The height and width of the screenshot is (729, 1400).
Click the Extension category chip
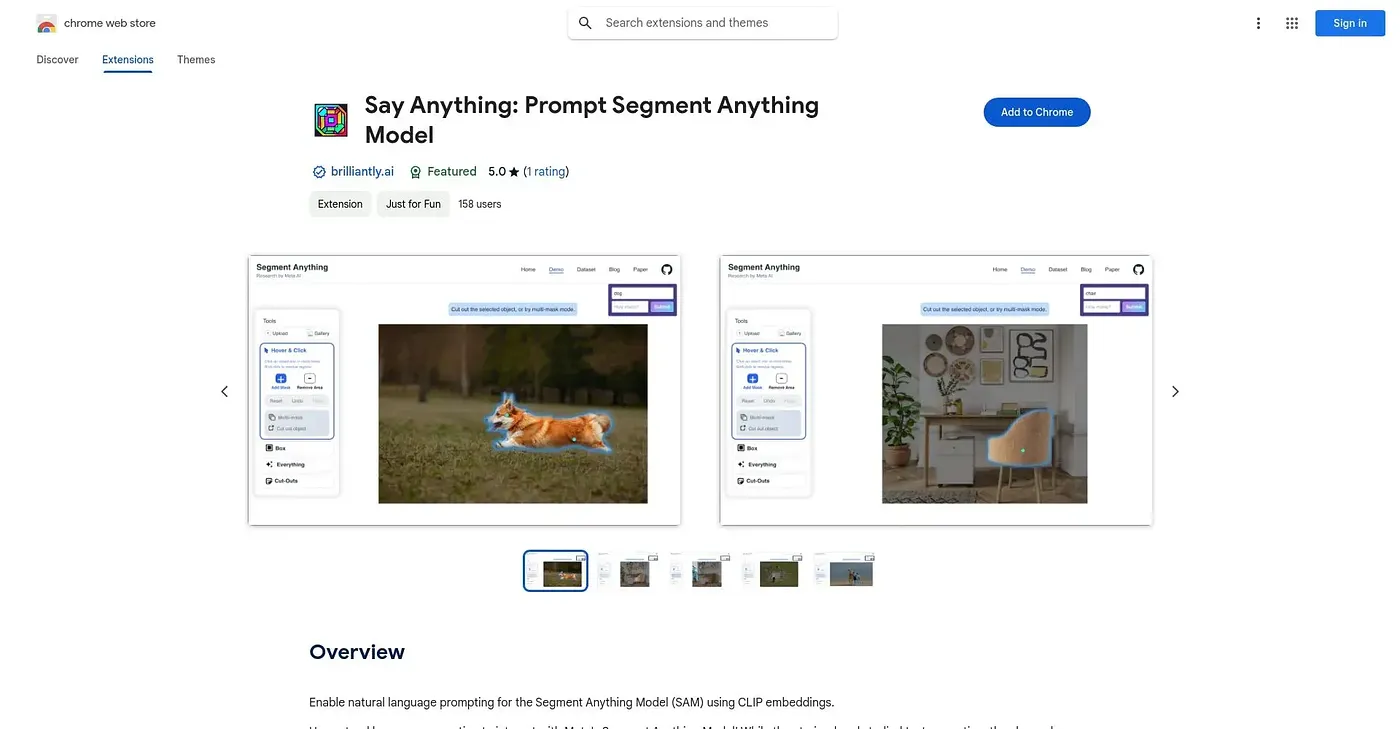[x=340, y=204]
